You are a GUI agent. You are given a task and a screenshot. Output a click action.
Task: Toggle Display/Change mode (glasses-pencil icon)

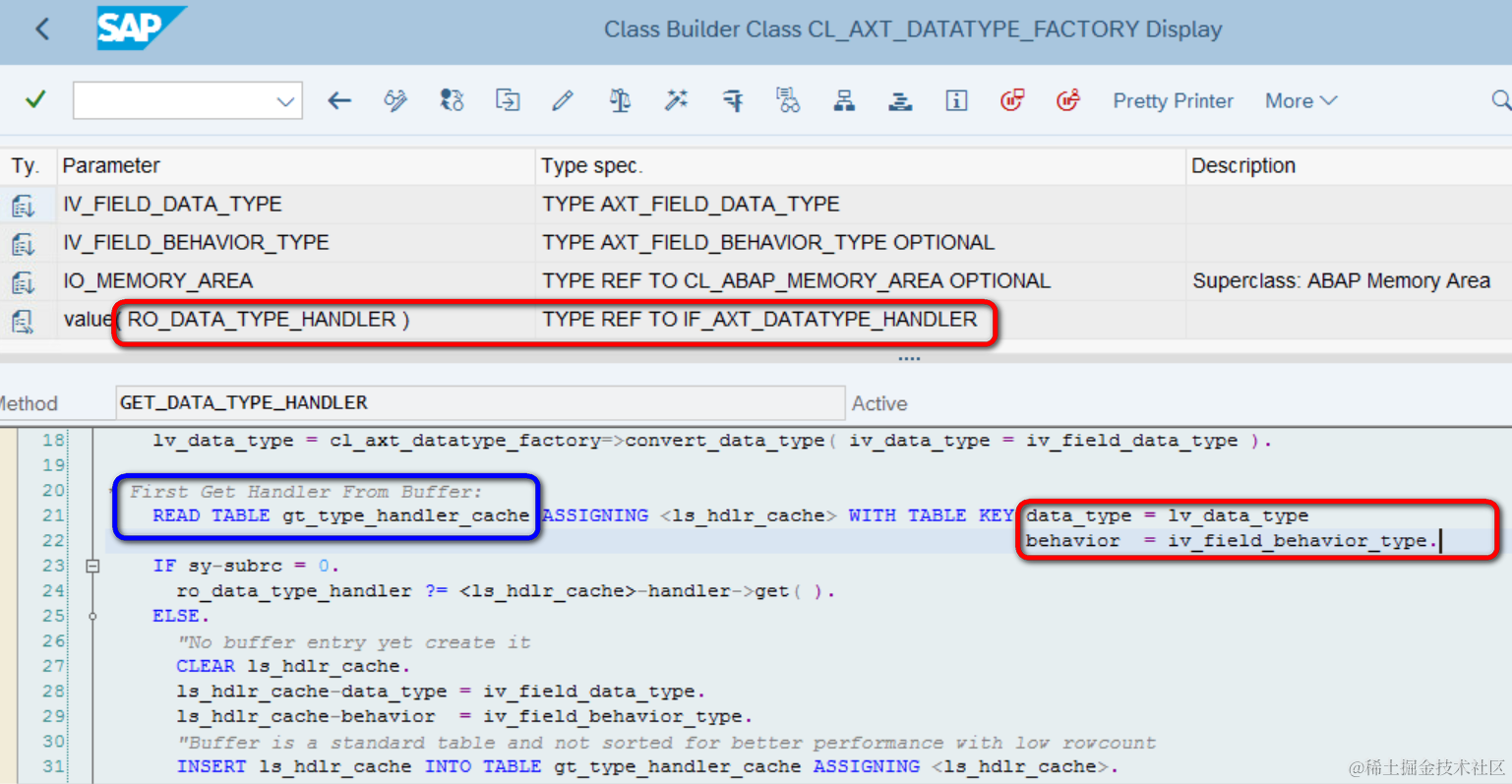[395, 100]
